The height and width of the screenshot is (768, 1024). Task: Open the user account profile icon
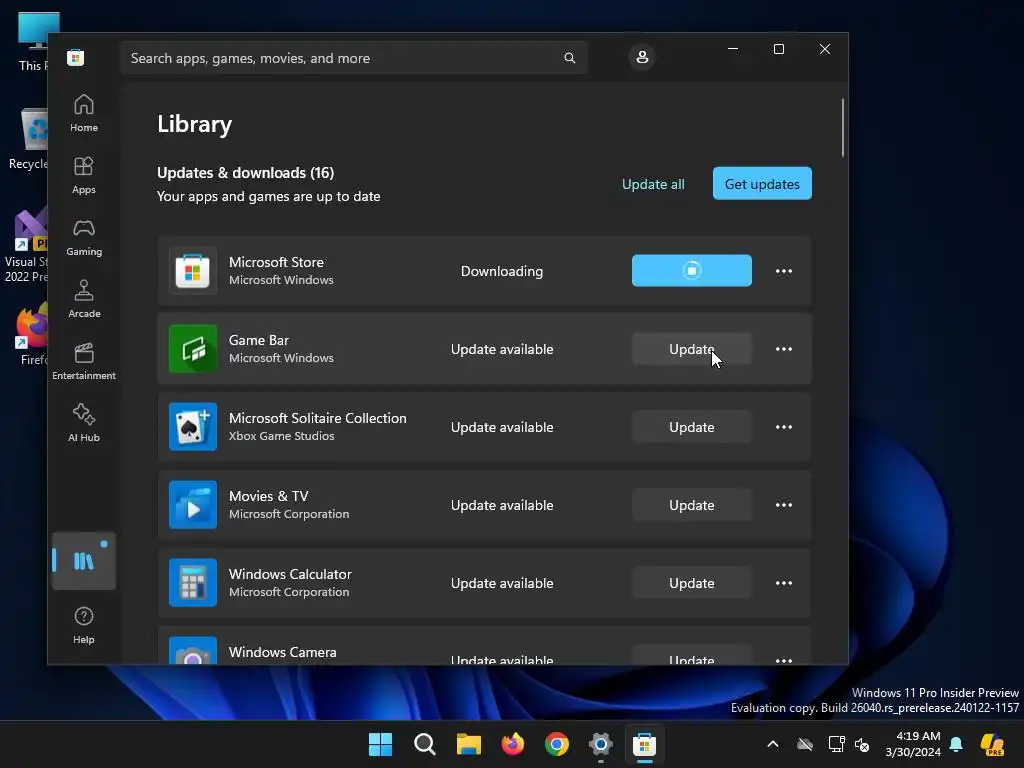(x=642, y=57)
